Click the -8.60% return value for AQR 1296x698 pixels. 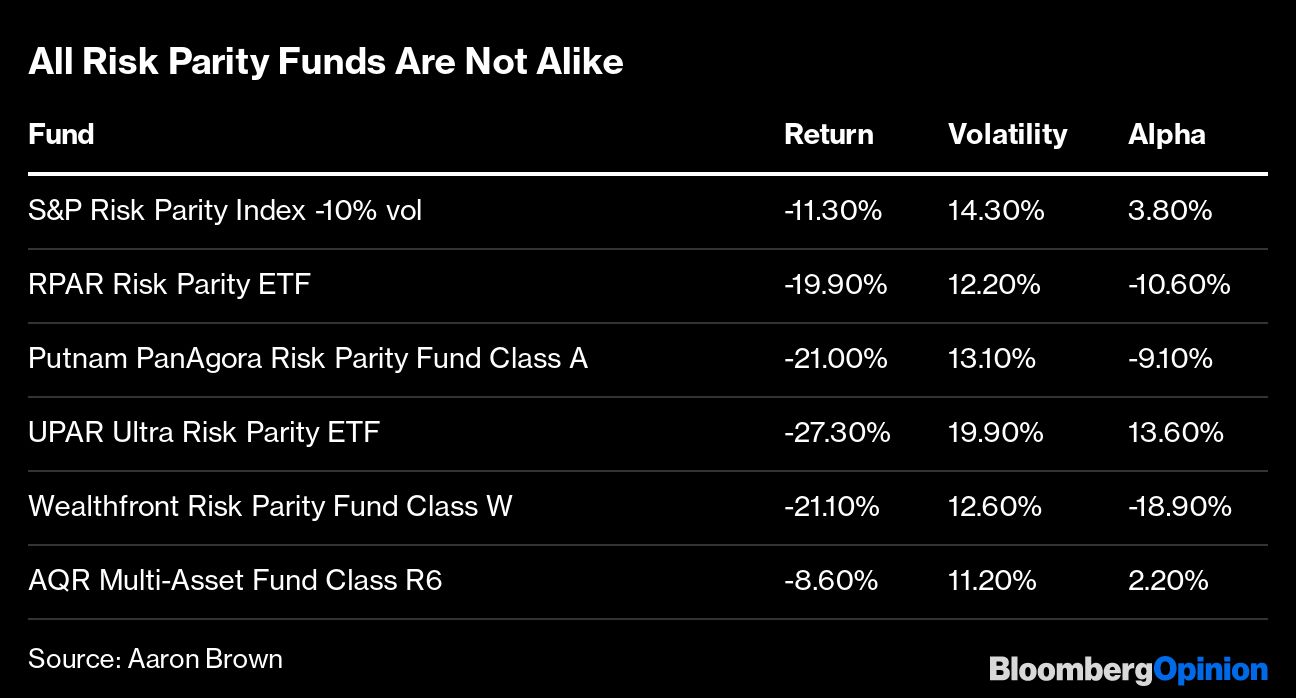[831, 580]
